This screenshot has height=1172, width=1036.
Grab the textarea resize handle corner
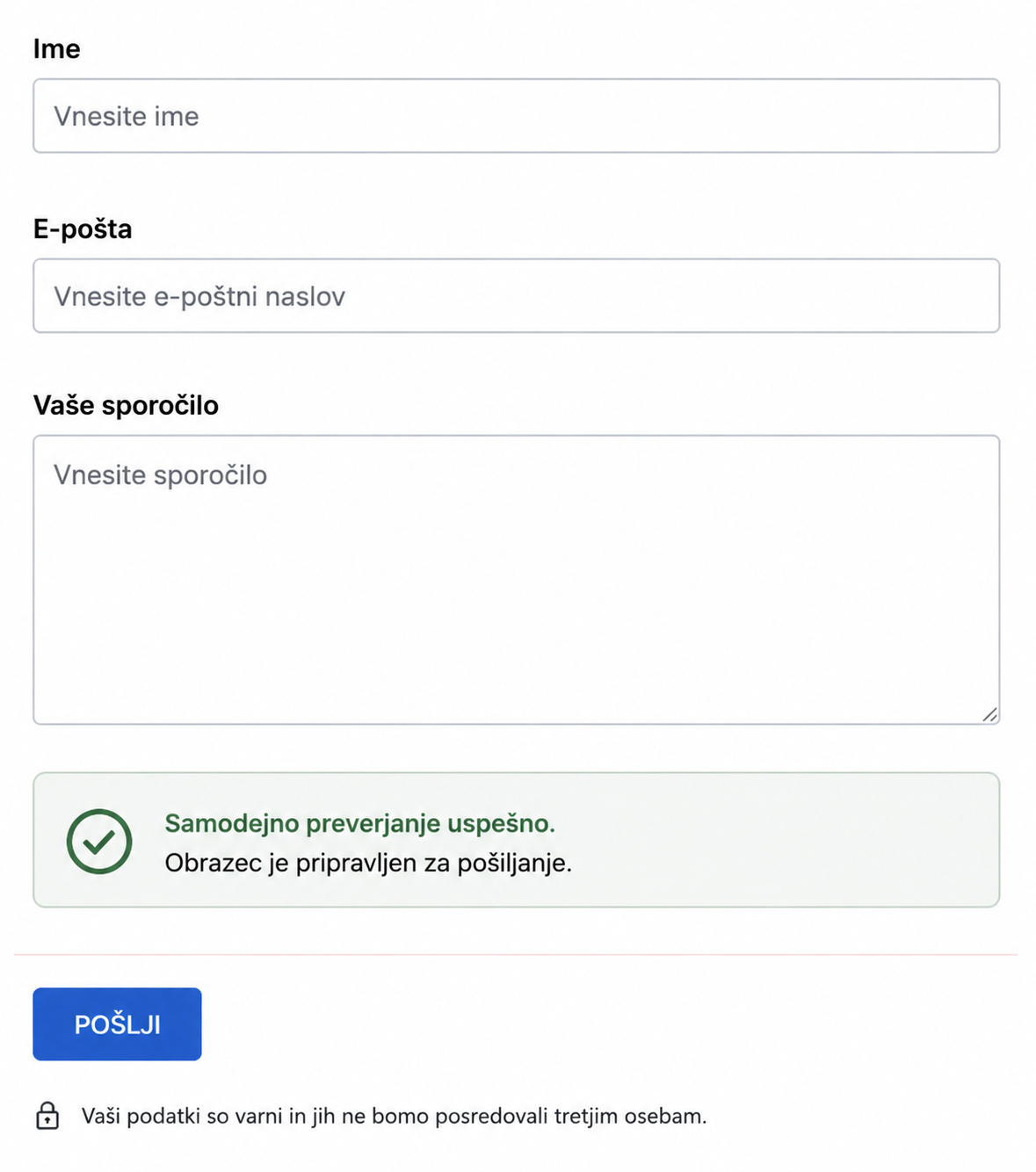pos(989,714)
